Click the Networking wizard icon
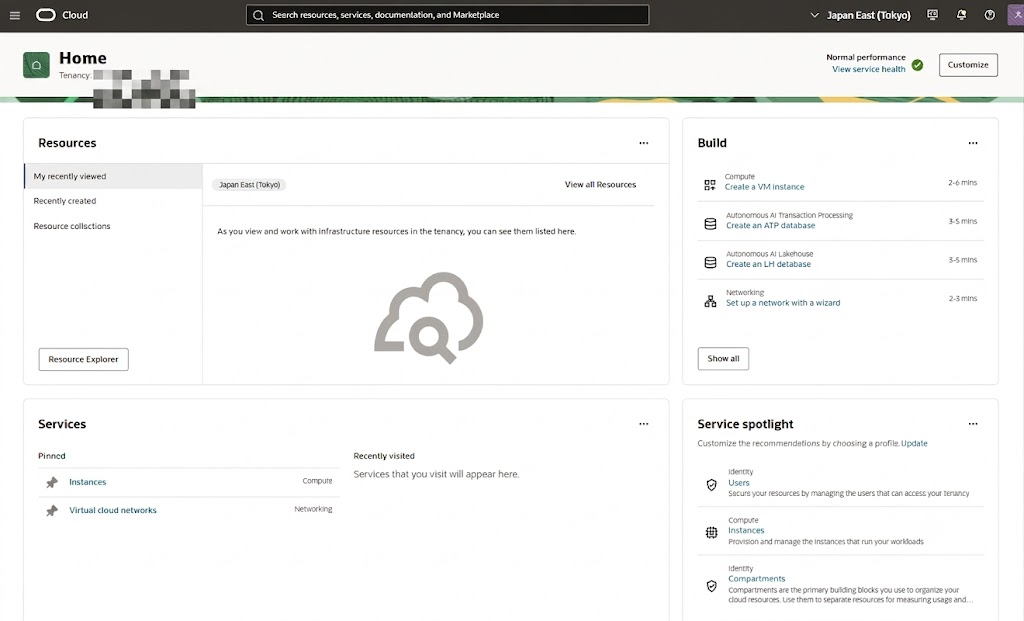 click(x=711, y=301)
